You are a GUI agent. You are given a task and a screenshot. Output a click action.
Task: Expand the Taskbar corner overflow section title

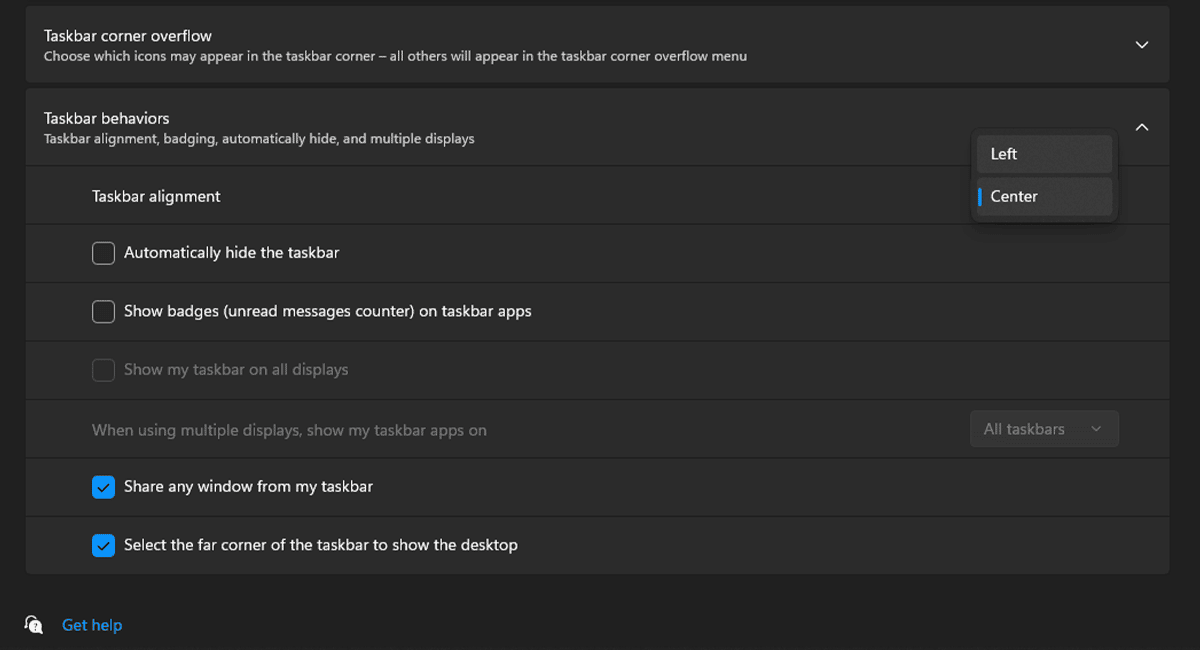click(128, 36)
